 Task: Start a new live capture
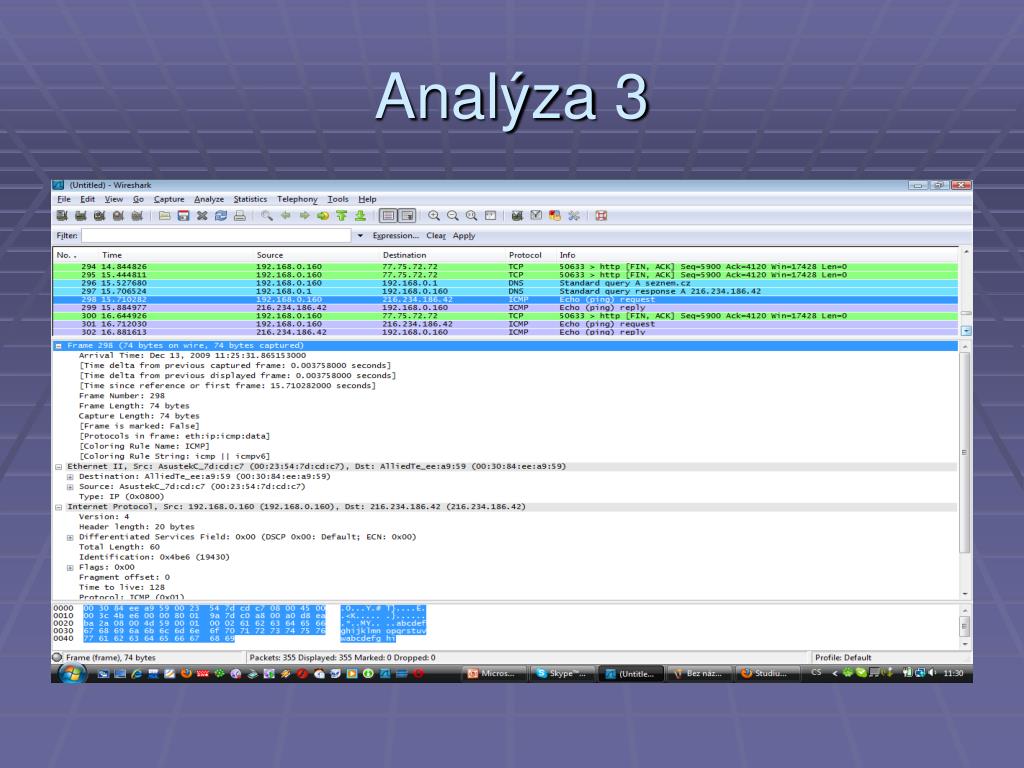[x=99, y=216]
